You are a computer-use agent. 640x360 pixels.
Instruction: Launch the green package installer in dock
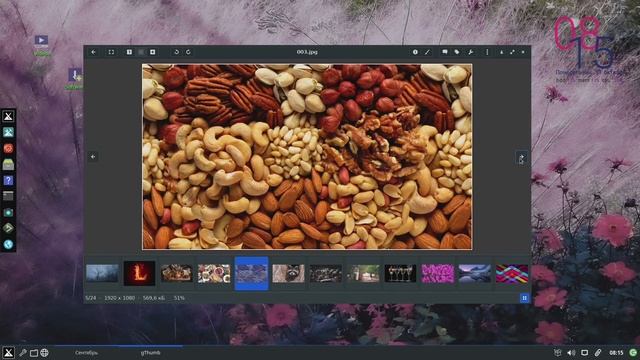pyautogui.click(x=8, y=164)
